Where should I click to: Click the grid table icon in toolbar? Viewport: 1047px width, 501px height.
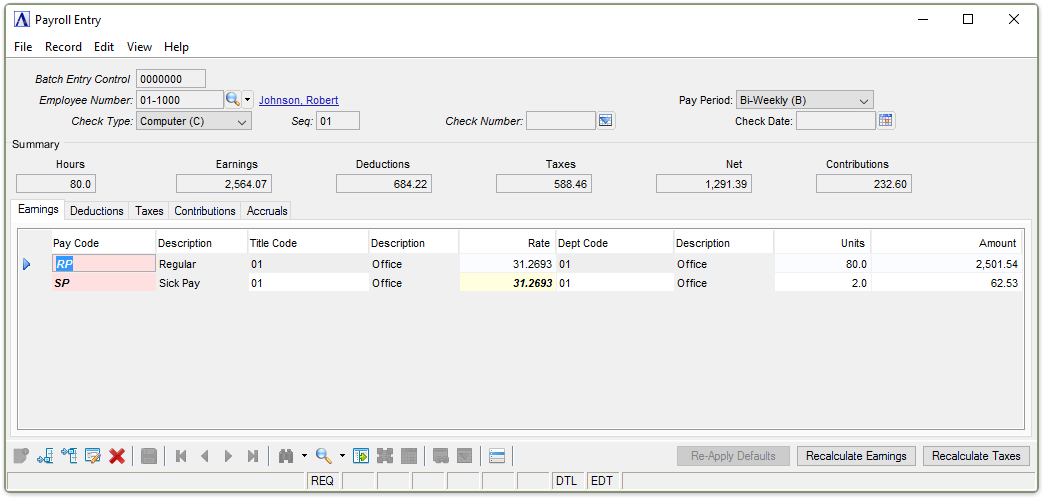click(409, 456)
